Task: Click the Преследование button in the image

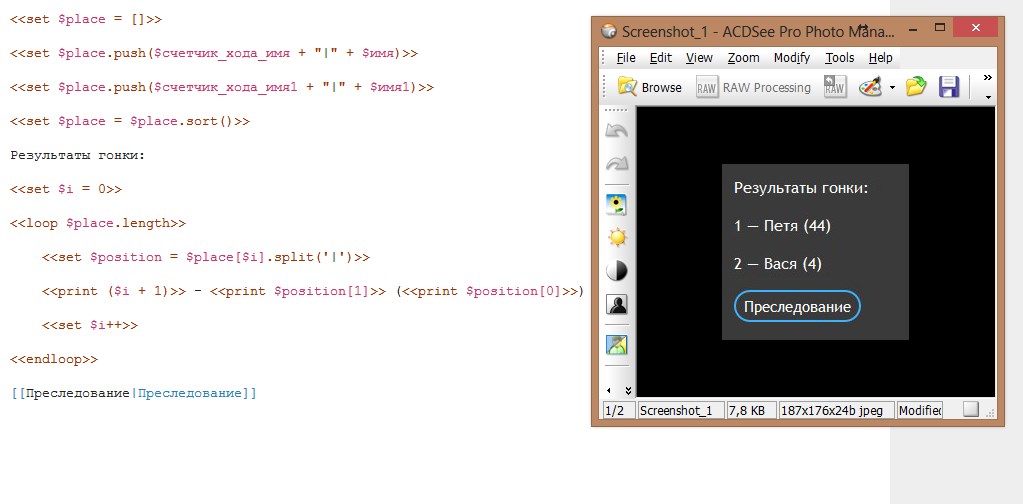Action: [x=797, y=307]
